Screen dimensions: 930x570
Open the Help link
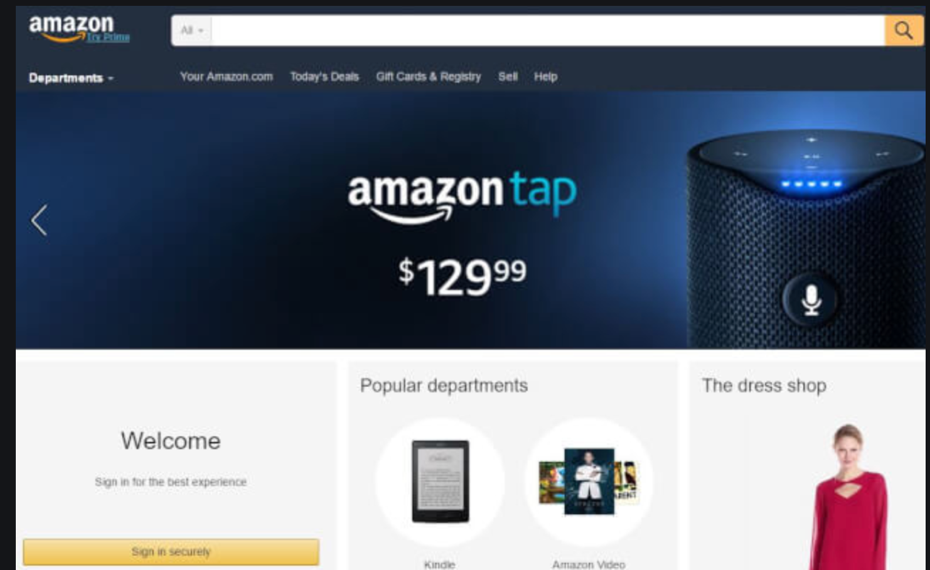click(546, 77)
